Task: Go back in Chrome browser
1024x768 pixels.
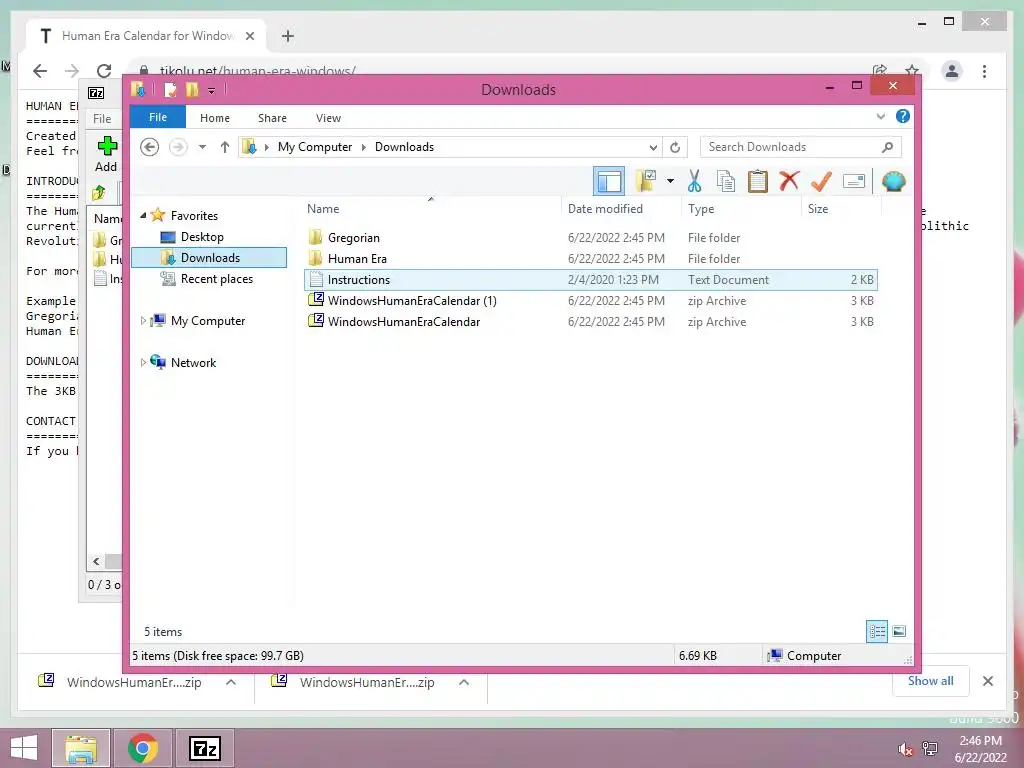Action: [40, 71]
